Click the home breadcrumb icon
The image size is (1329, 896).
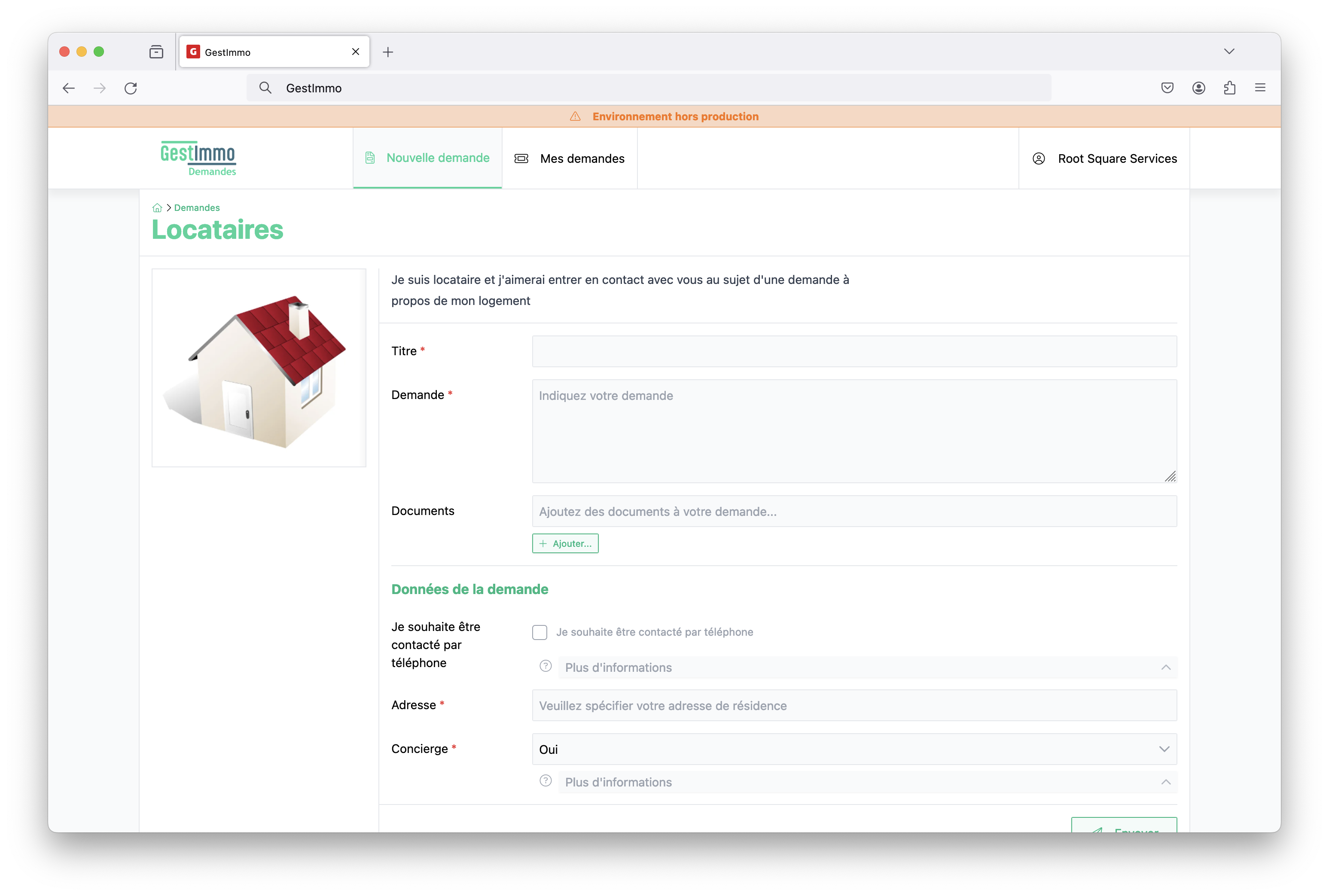(157, 208)
